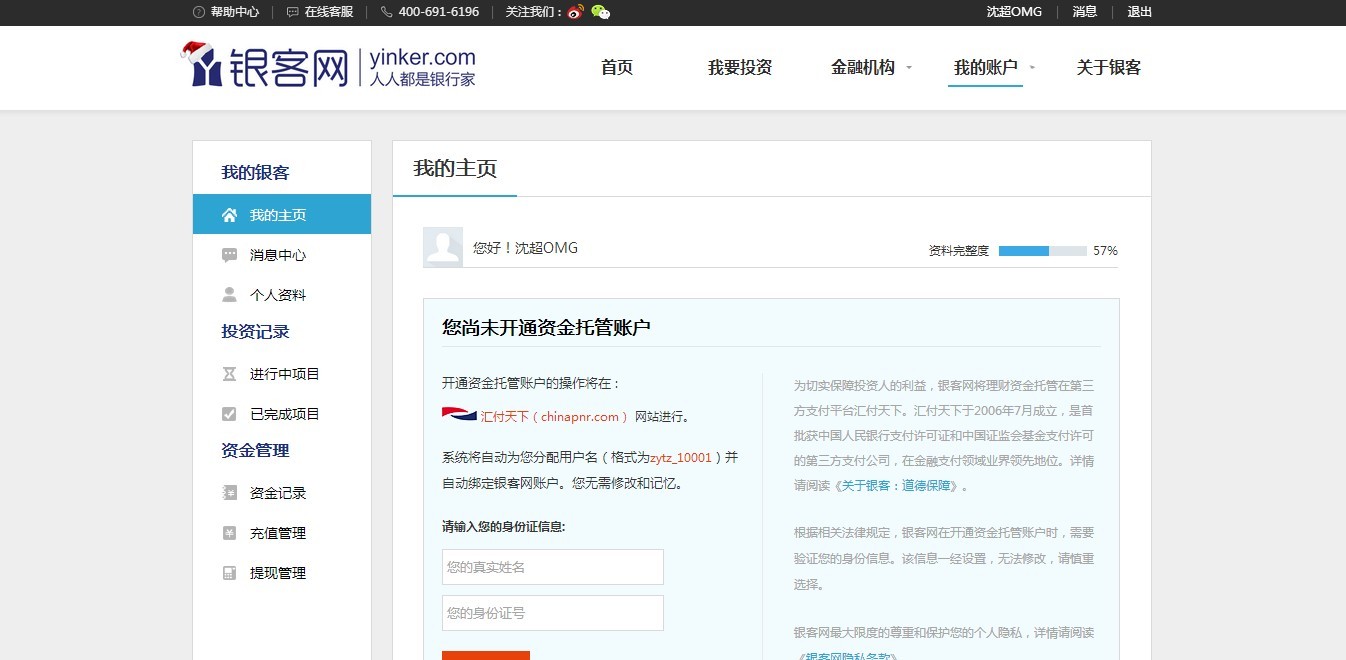Image resolution: width=1346 pixels, height=660 pixels.
Task: Click the 资料完整度 progress bar
Action: click(1042, 251)
